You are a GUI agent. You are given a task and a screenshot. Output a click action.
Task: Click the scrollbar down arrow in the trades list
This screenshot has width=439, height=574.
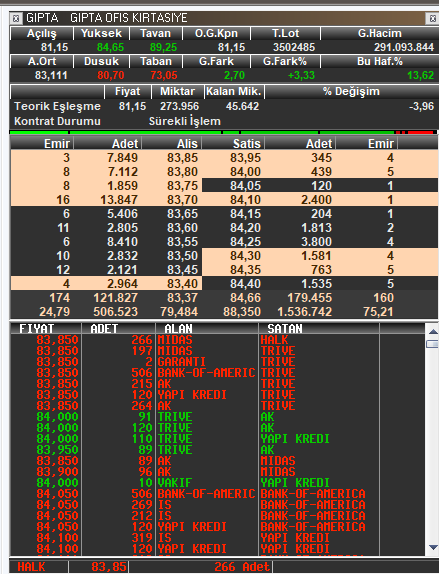(433, 548)
